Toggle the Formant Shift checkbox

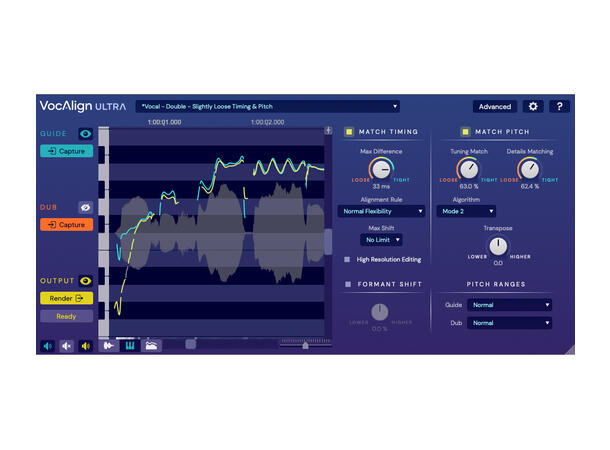coord(348,284)
